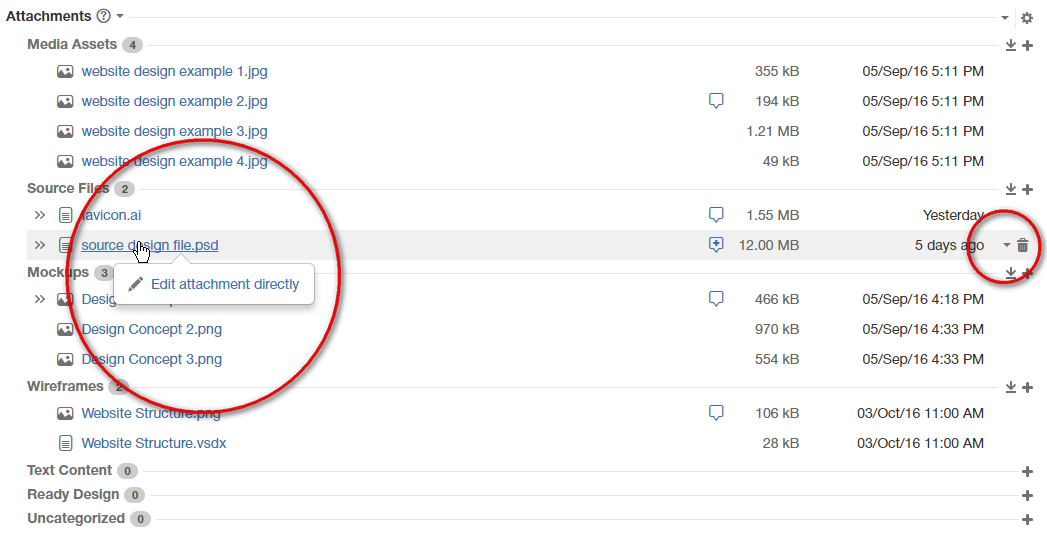Choose Edit attachment directly

pyautogui.click(x=224, y=284)
